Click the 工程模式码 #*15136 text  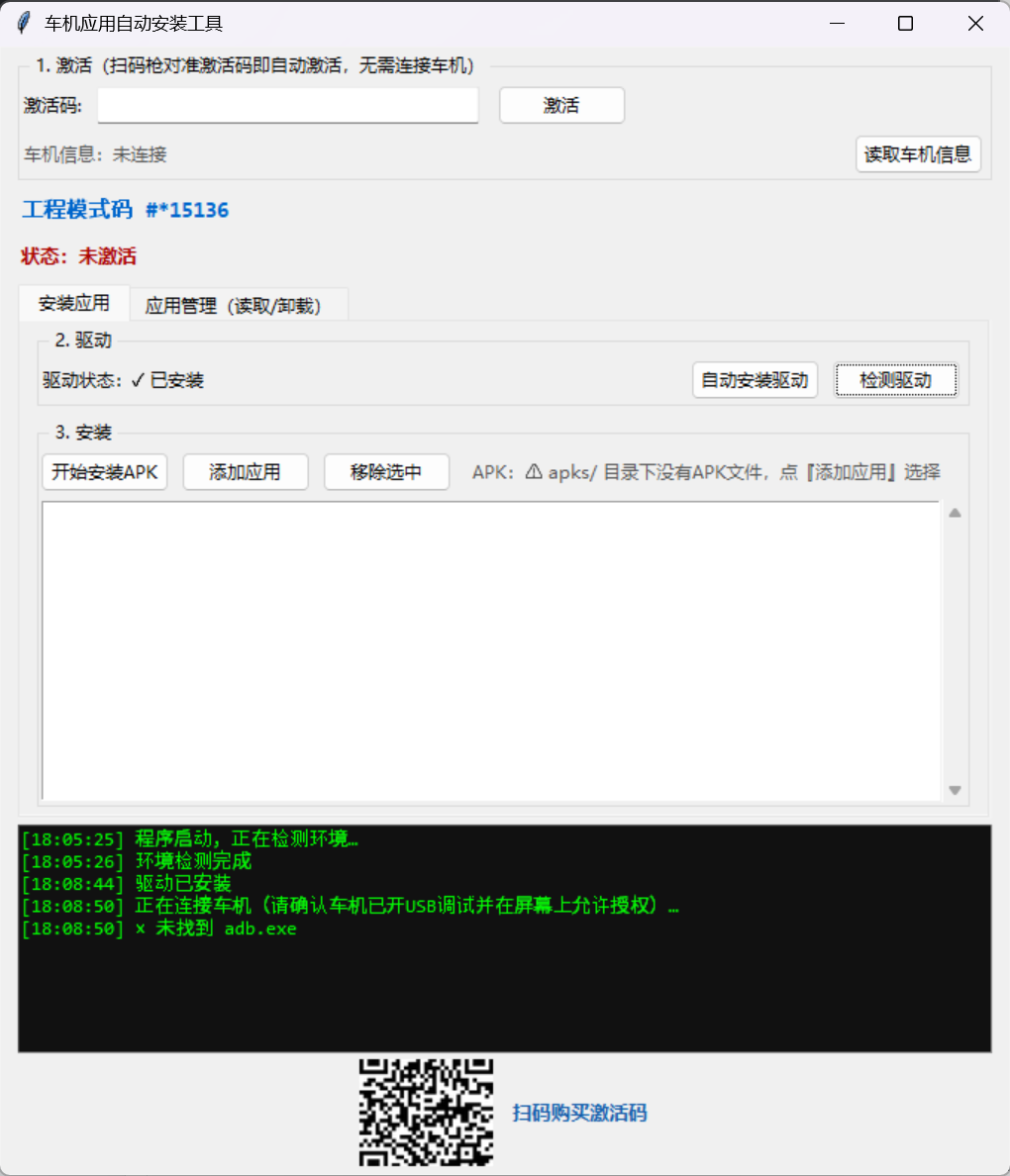pyautogui.click(x=126, y=209)
